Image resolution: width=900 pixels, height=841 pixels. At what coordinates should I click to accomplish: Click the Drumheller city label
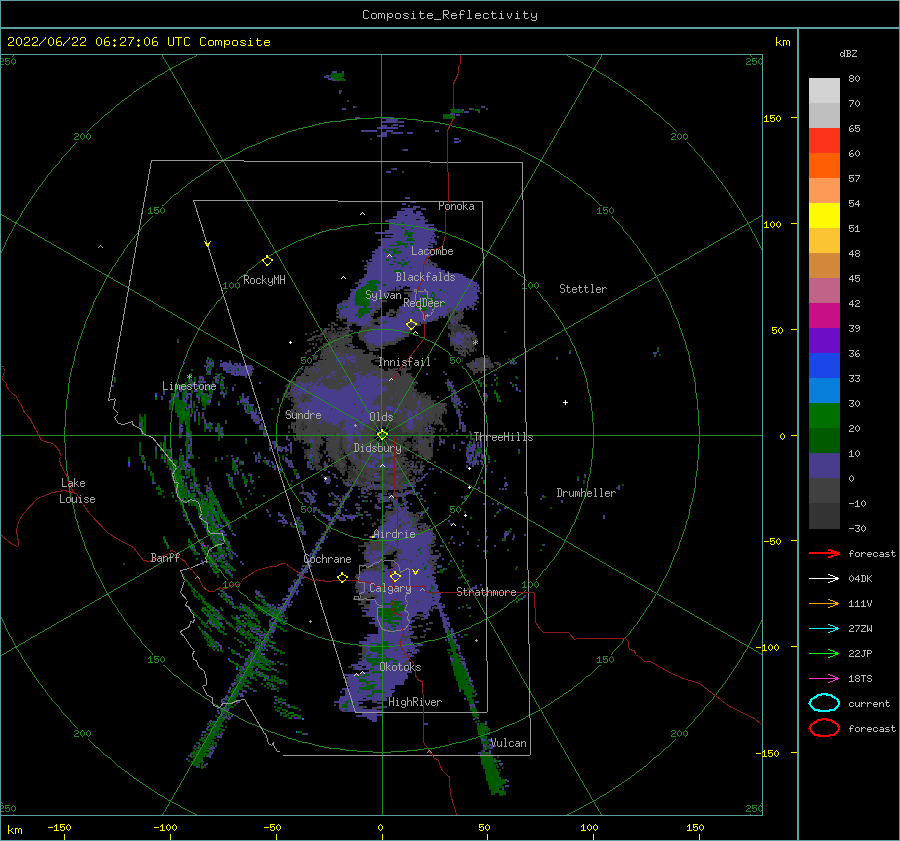[x=585, y=493]
